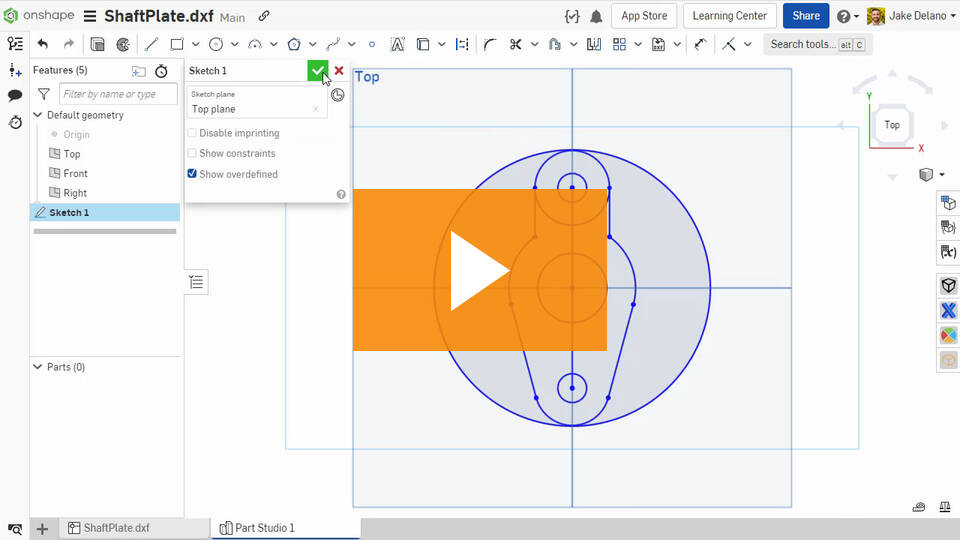Click the feature list stopwatch icon
The width and height of the screenshot is (960, 540).
tap(161, 71)
